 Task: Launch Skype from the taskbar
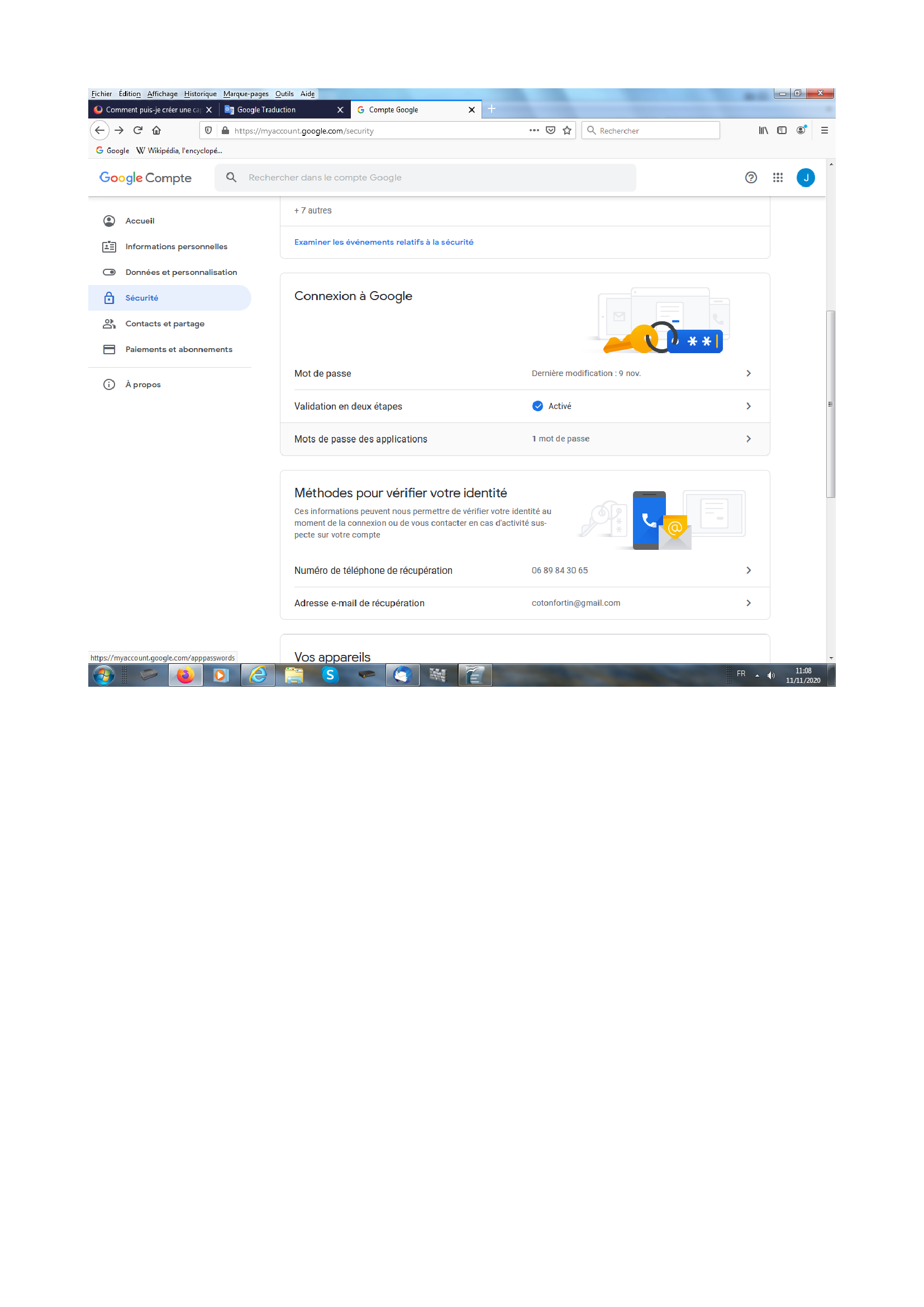pos(330,676)
